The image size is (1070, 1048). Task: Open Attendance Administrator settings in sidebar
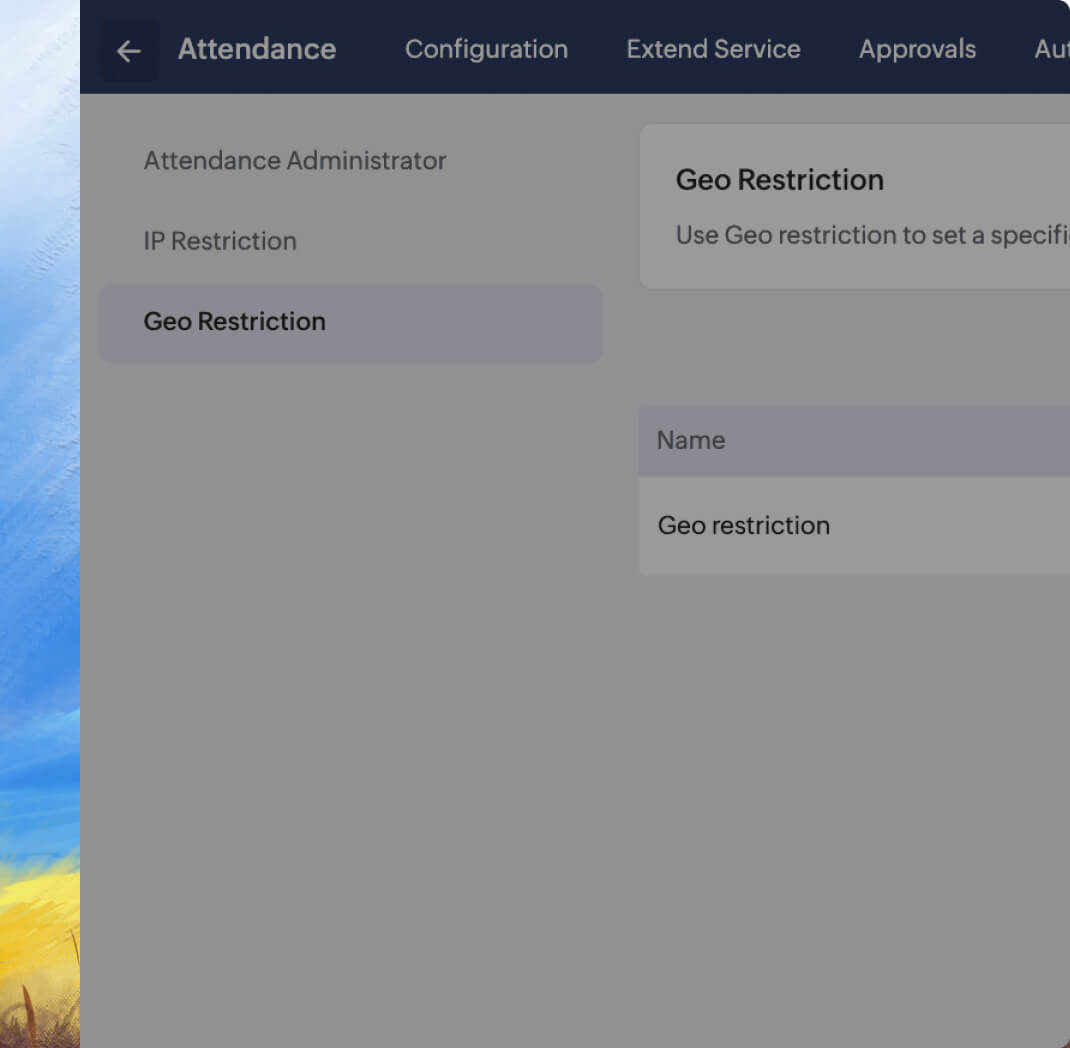point(295,160)
